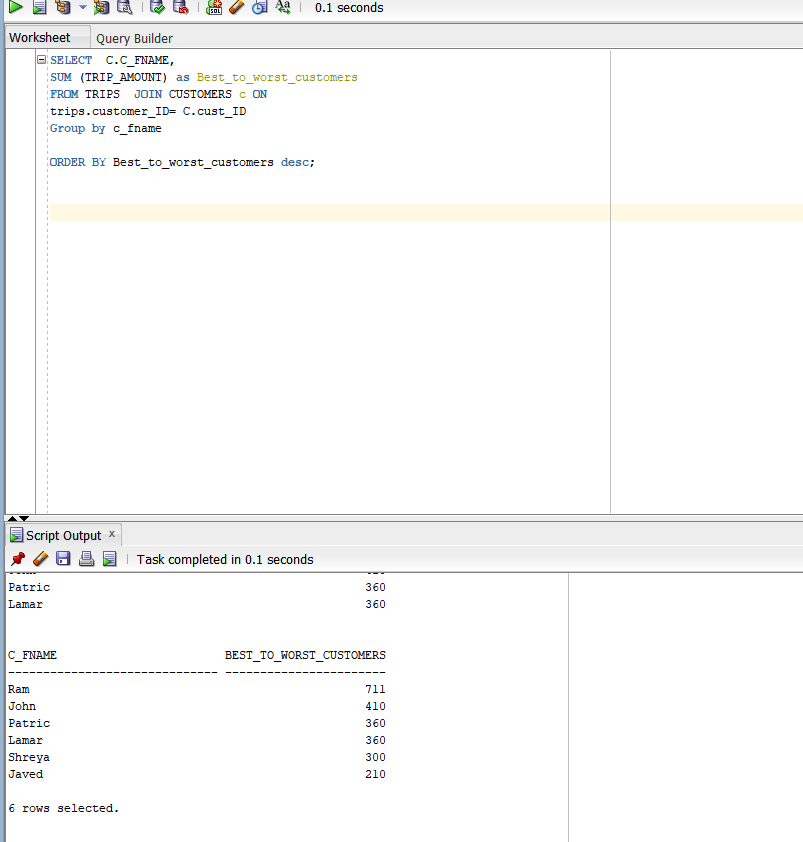The image size is (803, 842).
Task: Pin the Script Output panel
Action: 17,558
